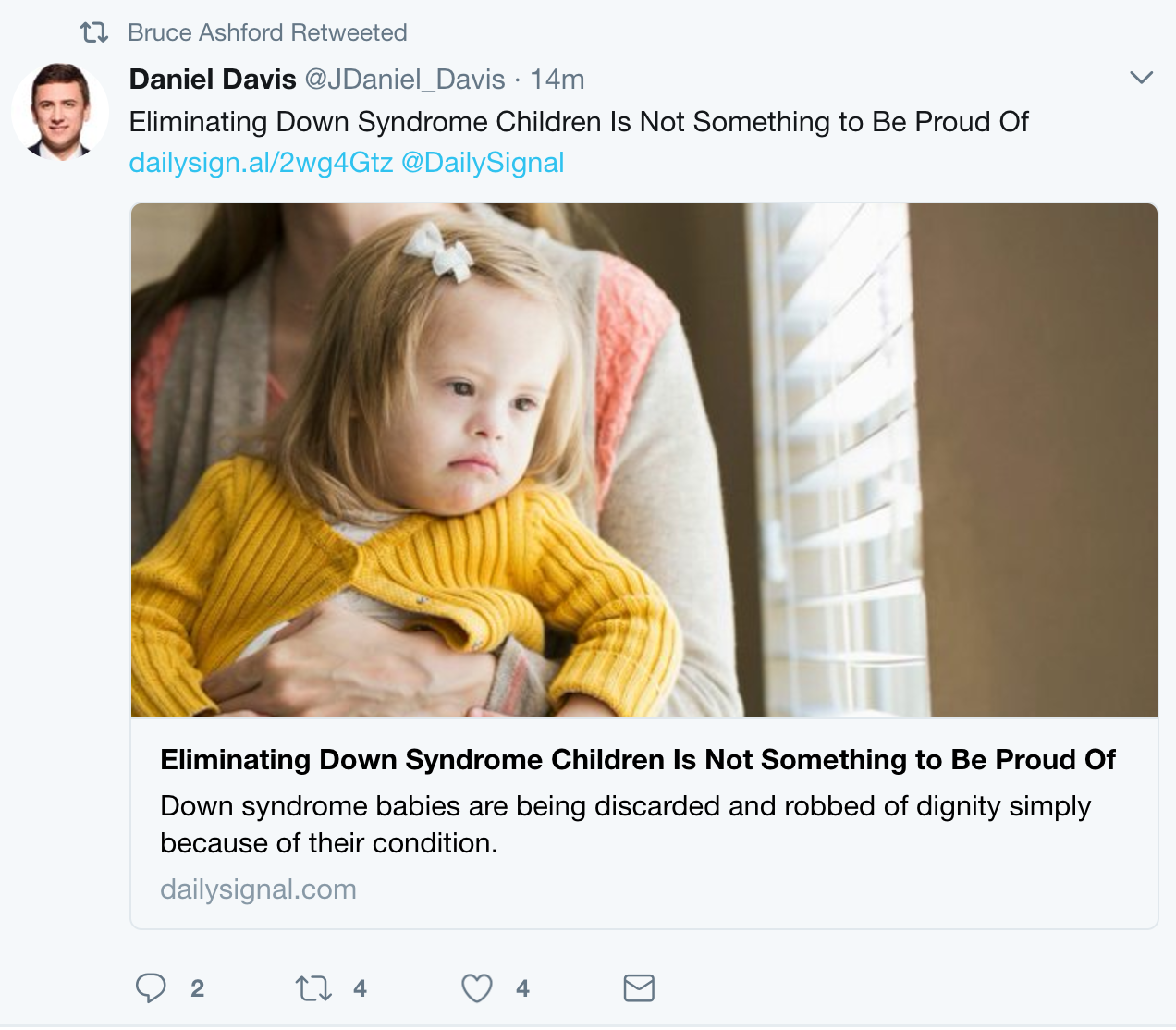This screenshot has height=1030, width=1176.
Task: Open the dailysign.al/2wg4Gtz short link
Action: pyautogui.click(x=261, y=163)
